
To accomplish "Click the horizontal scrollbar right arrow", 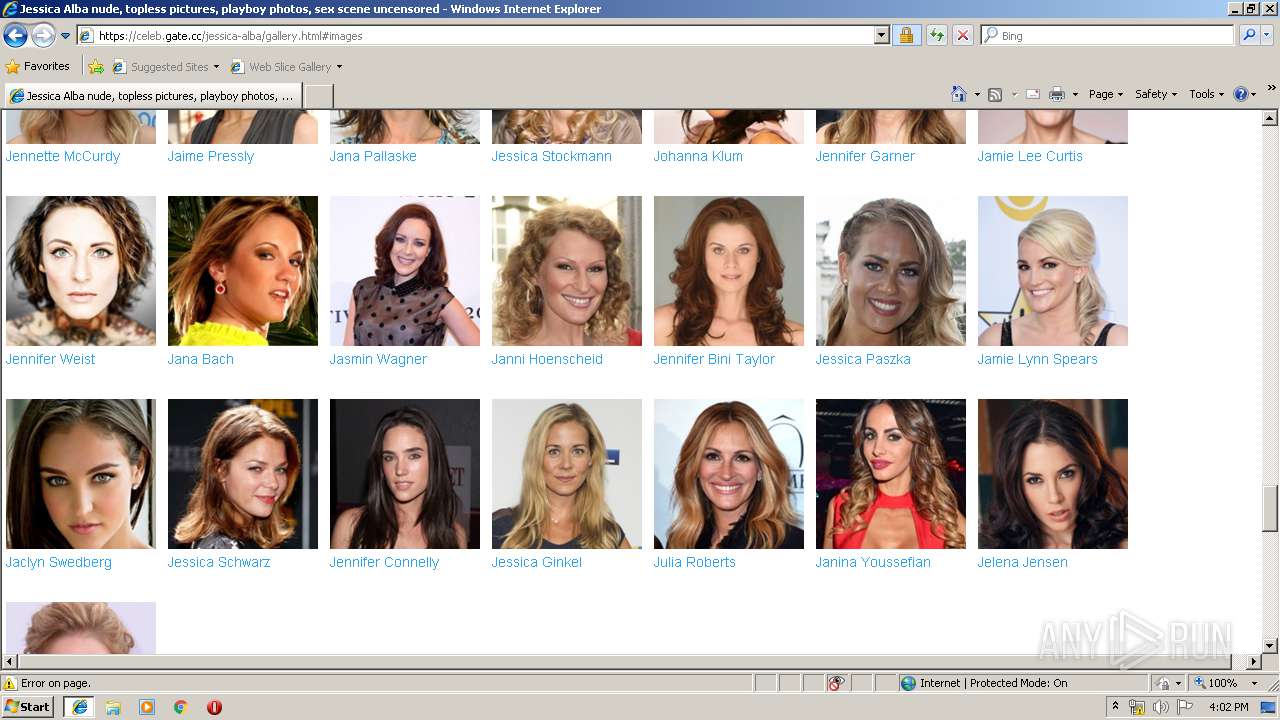I will pos(1255,661).
